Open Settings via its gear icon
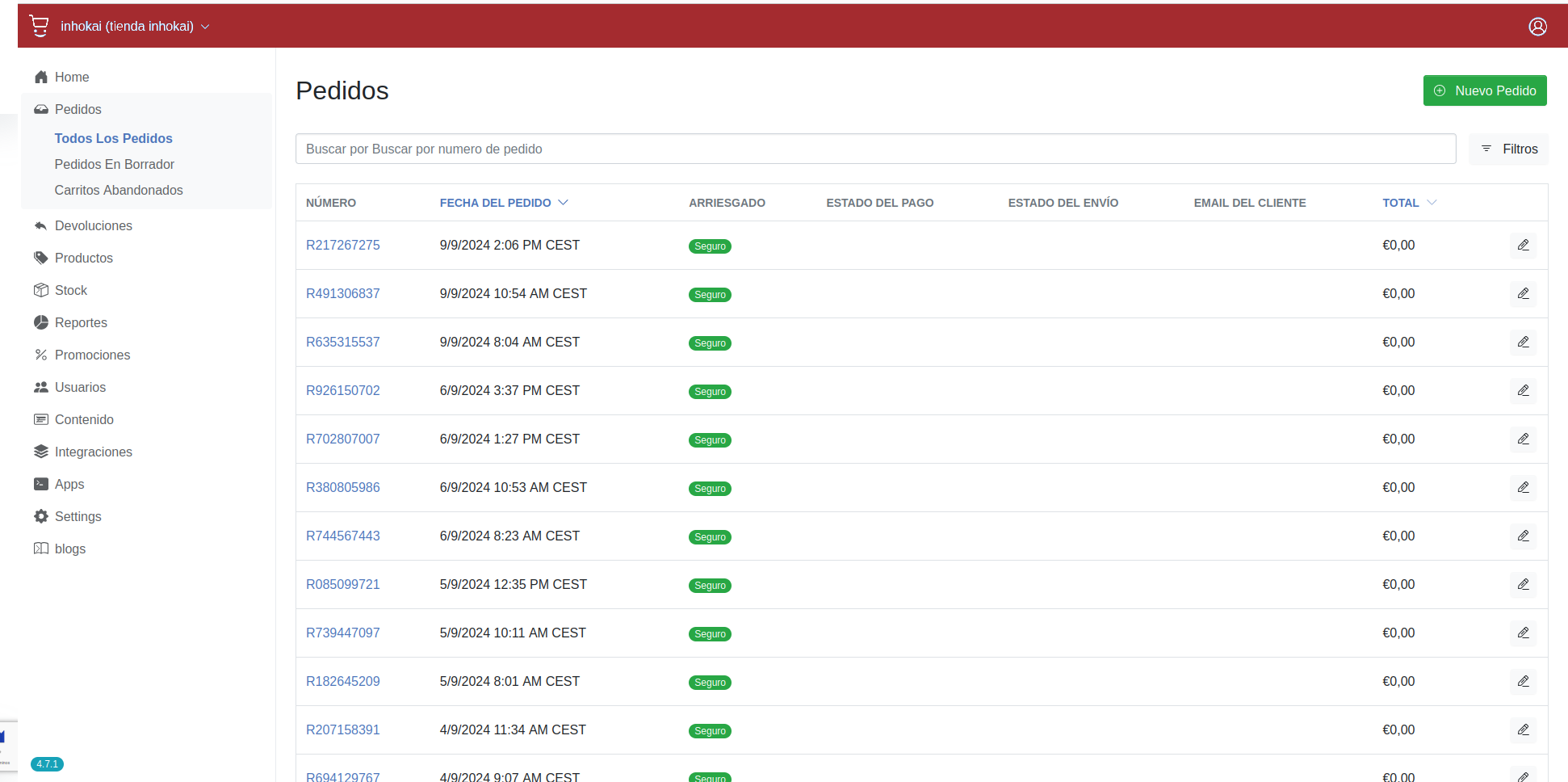Image resolution: width=1568 pixels, height=782 pixels. point(41,516)
